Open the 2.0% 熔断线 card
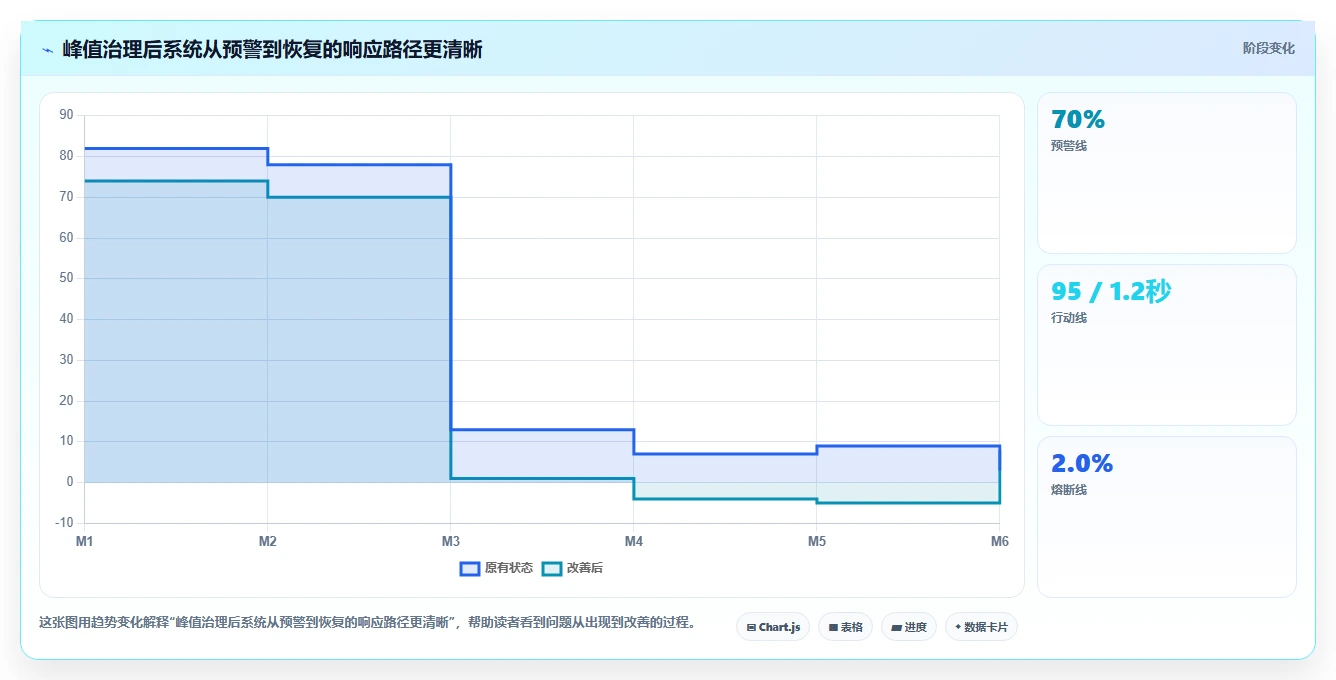This screenshot has width=1336, height=680. pos(1167,517)
